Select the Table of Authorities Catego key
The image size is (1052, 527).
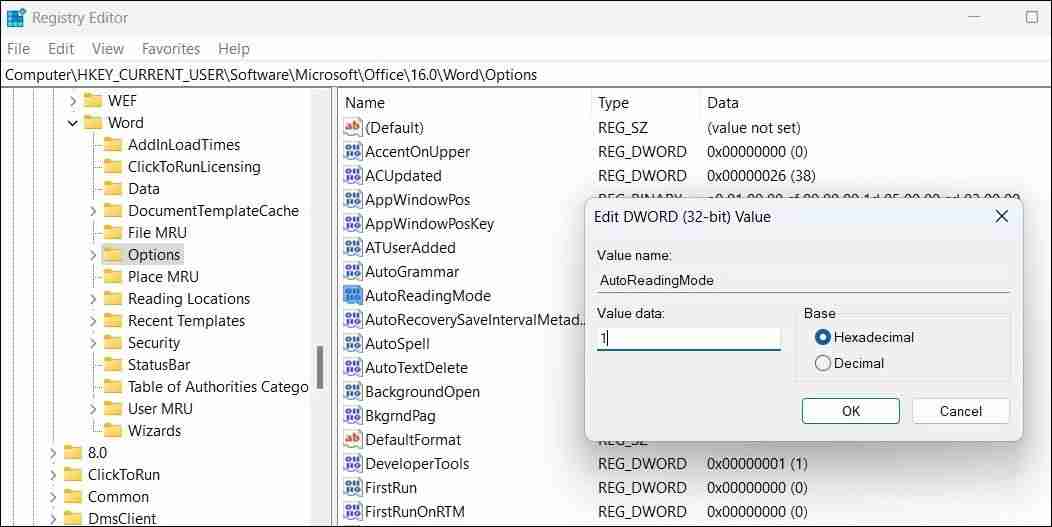(218, 387)
